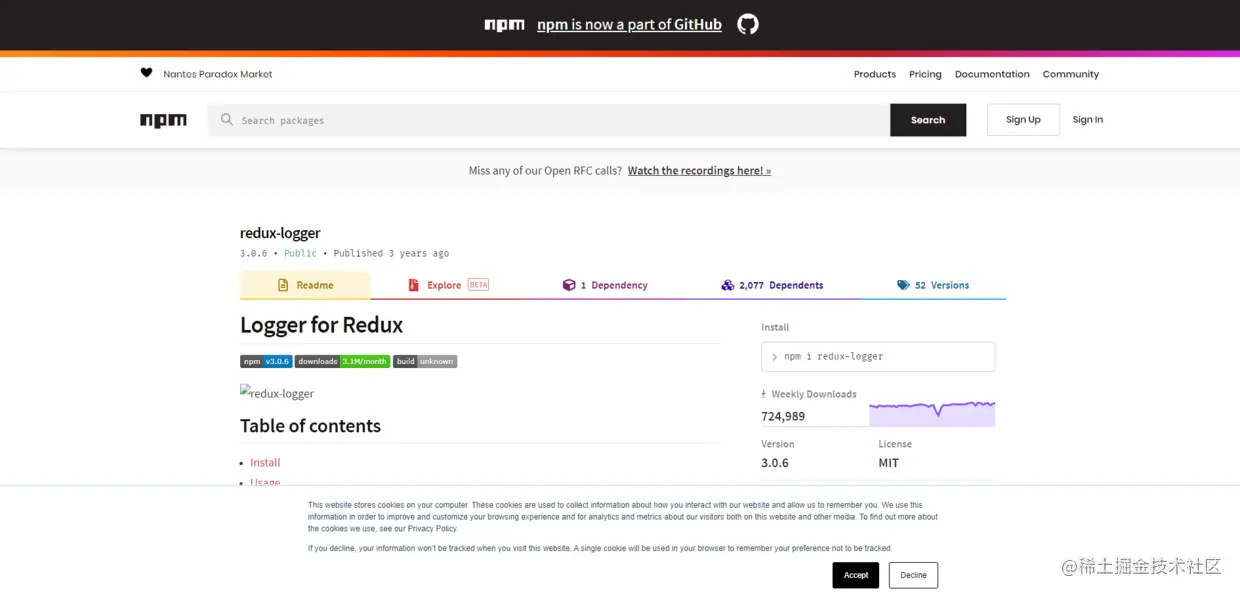This screenshot has width=1240, height=595.
Task: Click the Explore tab file icon
Action: (x=413, y=285)
